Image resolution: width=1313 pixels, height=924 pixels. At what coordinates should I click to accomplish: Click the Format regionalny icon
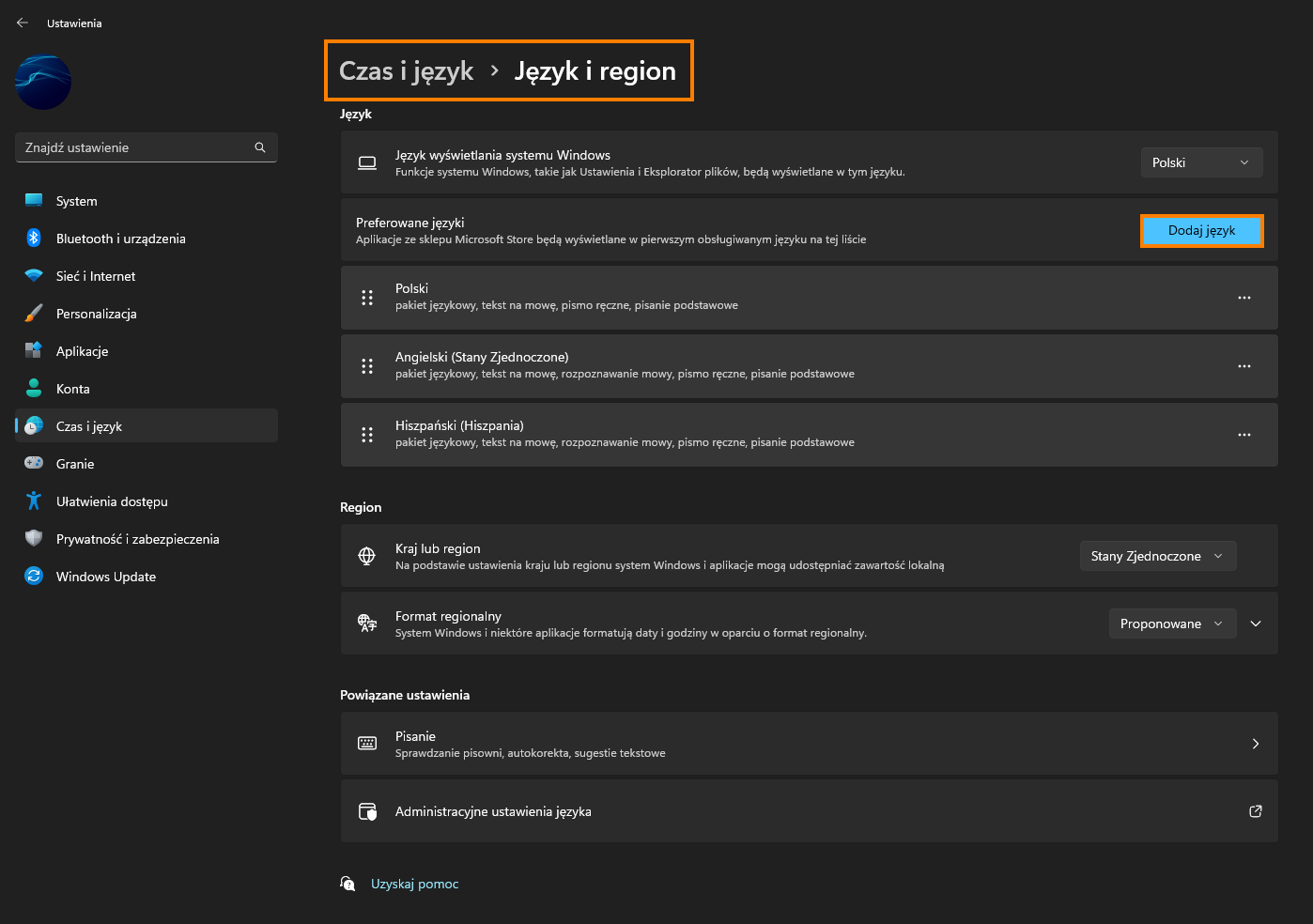(x=367, y=624)
